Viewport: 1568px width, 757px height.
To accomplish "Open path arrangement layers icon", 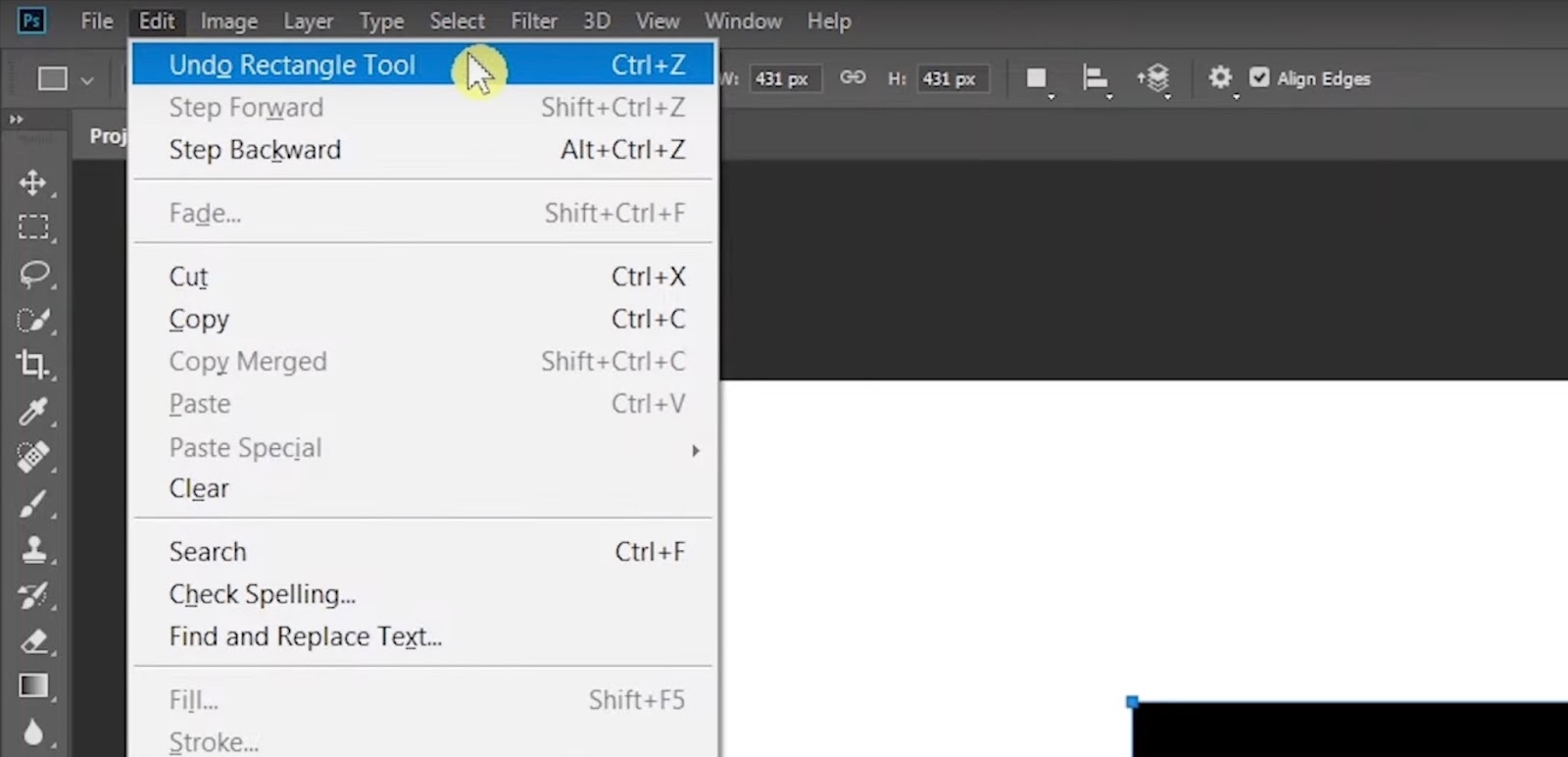I will [x=1154, y=78].
